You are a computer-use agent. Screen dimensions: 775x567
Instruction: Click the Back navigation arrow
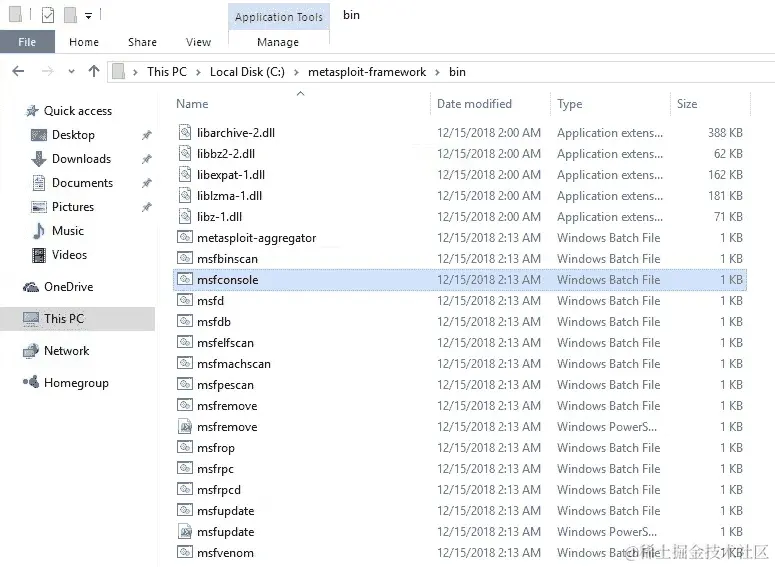pos(18,72)
